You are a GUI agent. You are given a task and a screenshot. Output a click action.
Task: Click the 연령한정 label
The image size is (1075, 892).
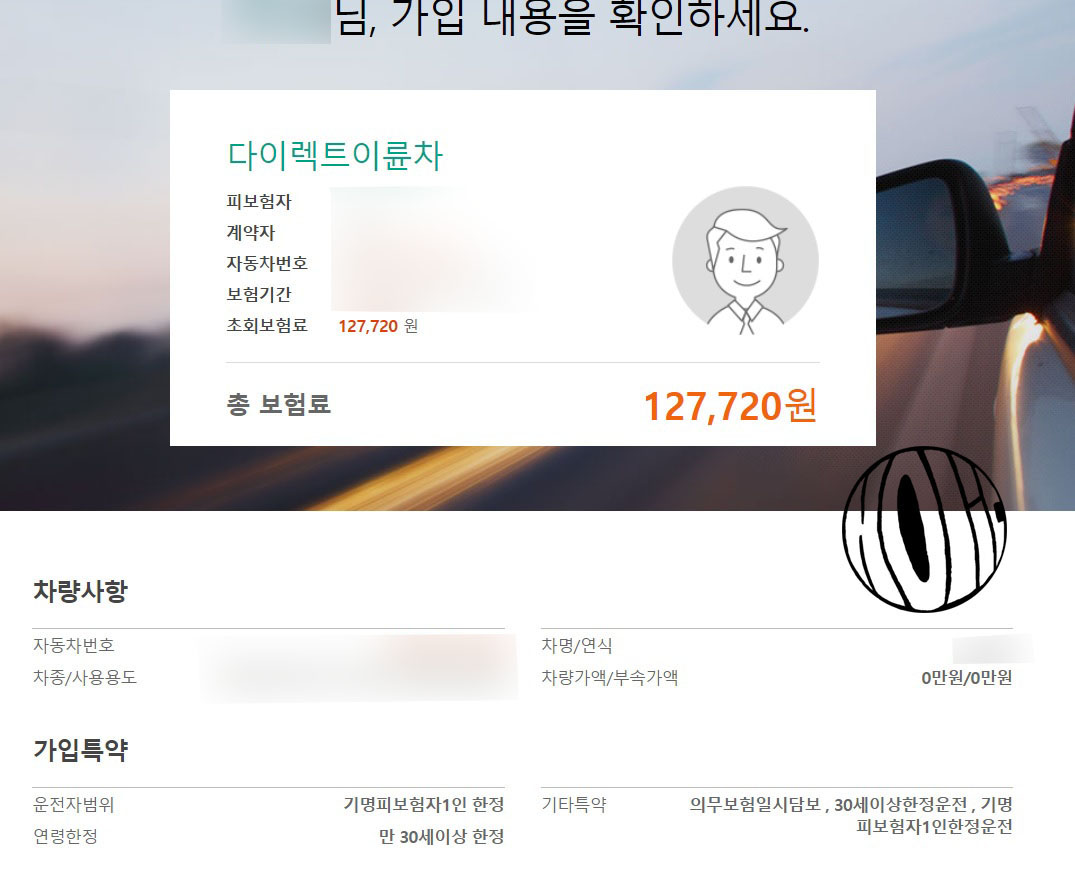(x=65, y=836)
